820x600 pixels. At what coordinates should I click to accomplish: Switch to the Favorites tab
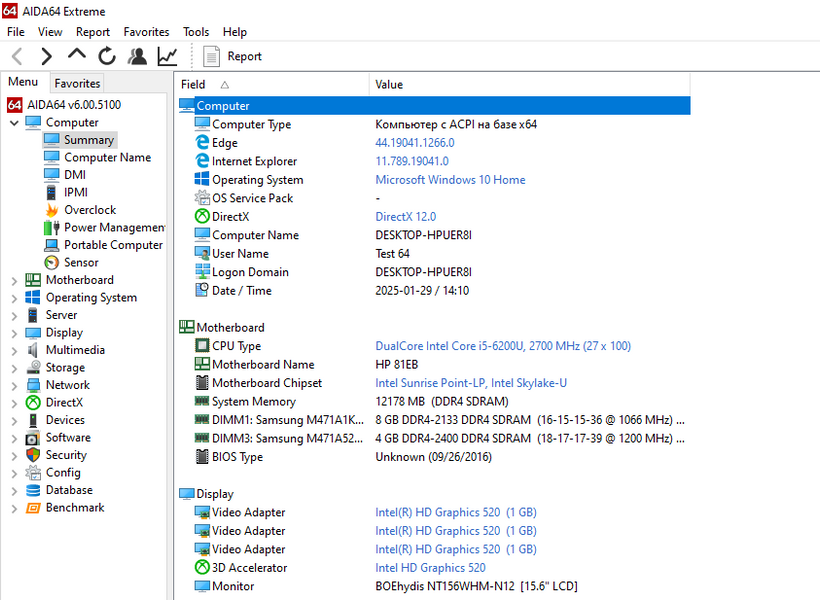pyautogui.click(x=77, y=83)
